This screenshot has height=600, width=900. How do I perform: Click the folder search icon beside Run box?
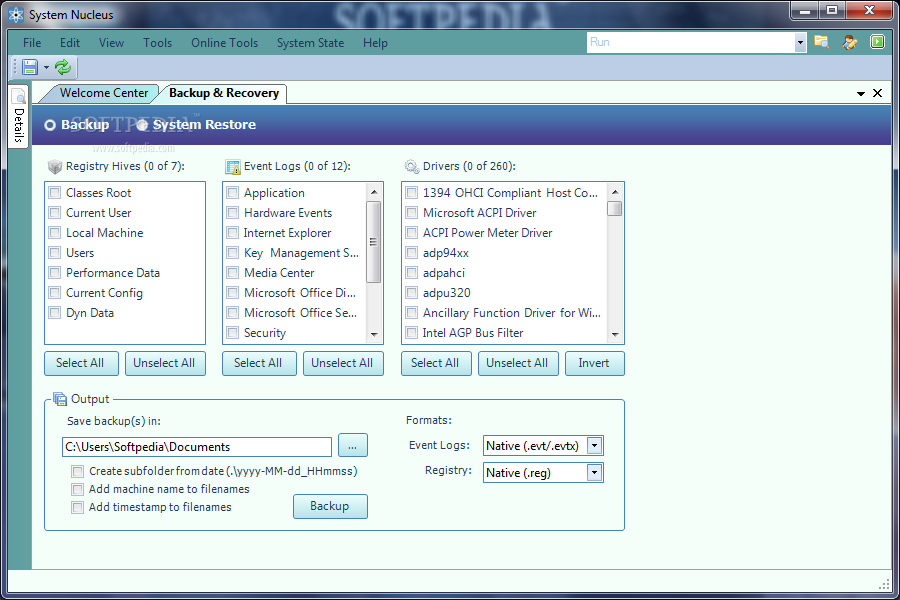(x=821, y=42)
